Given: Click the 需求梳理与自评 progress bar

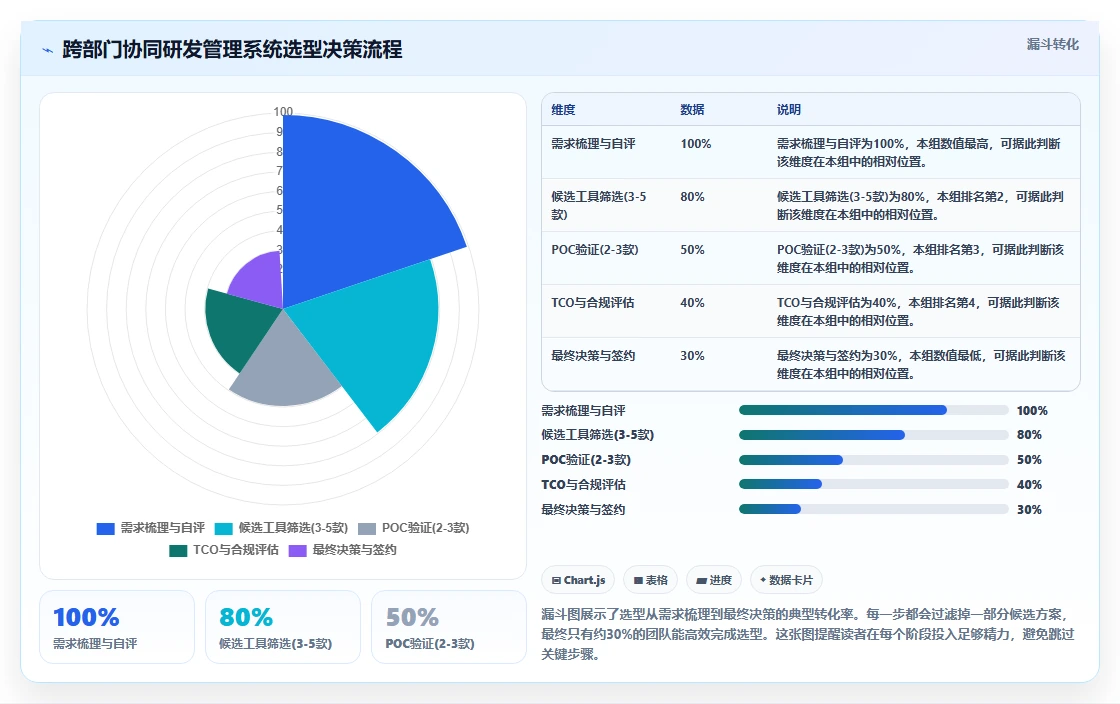Looking at the screenshot, I should 874,411.
